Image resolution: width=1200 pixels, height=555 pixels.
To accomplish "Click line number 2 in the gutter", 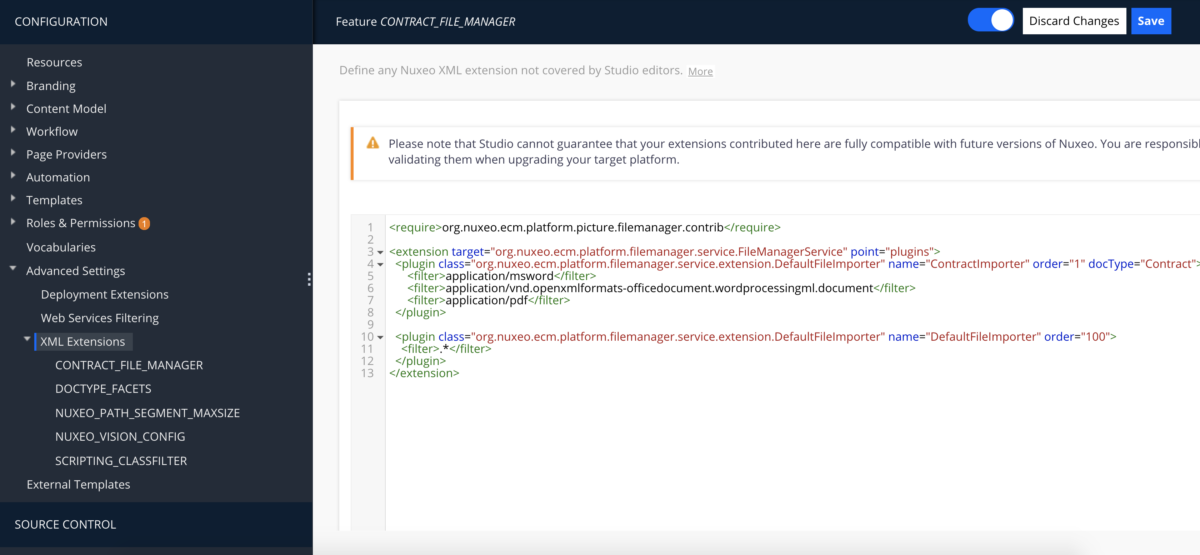I will click(370, 240).
